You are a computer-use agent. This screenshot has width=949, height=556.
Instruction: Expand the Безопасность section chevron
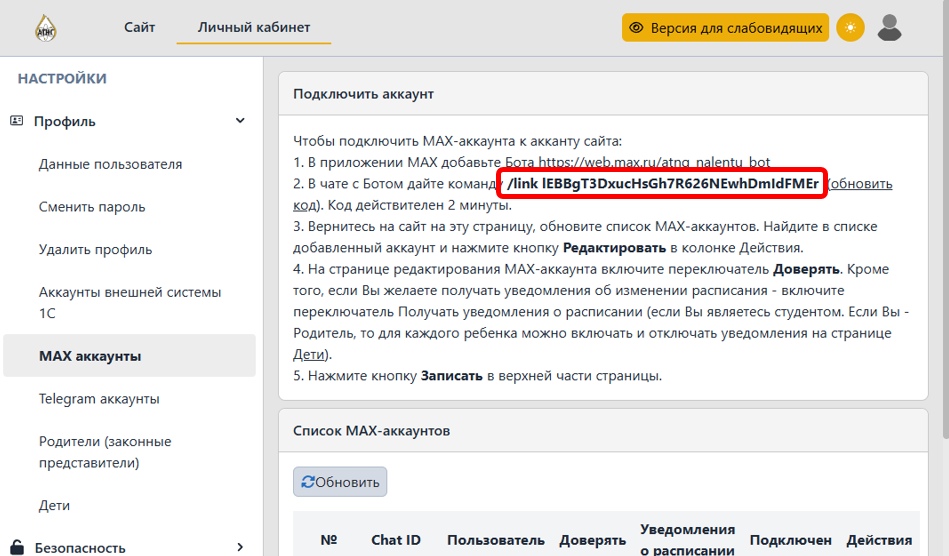pyautogui.click(x=240, y=548)
